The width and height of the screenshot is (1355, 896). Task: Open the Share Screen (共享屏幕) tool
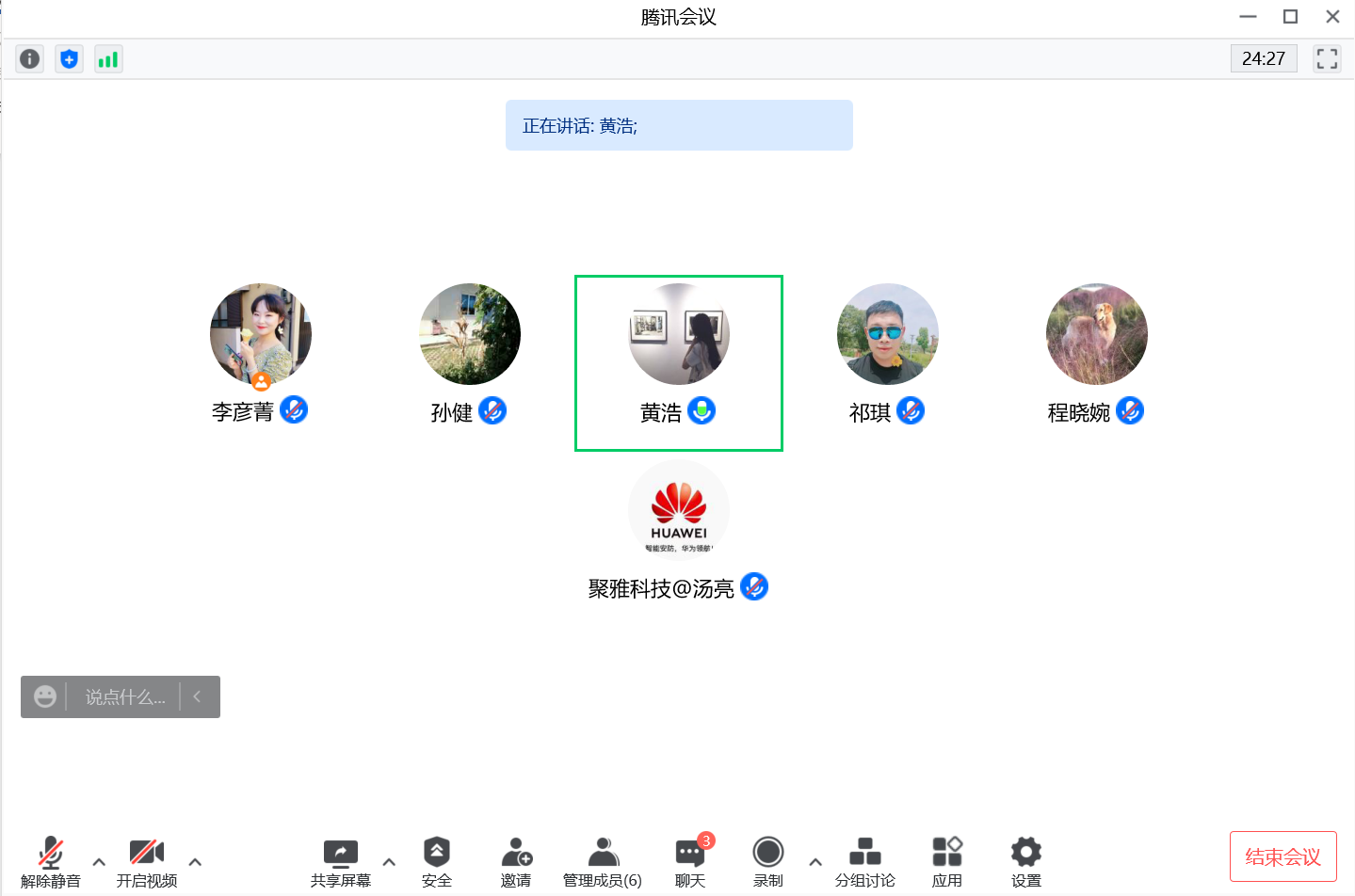click(340, 861)
